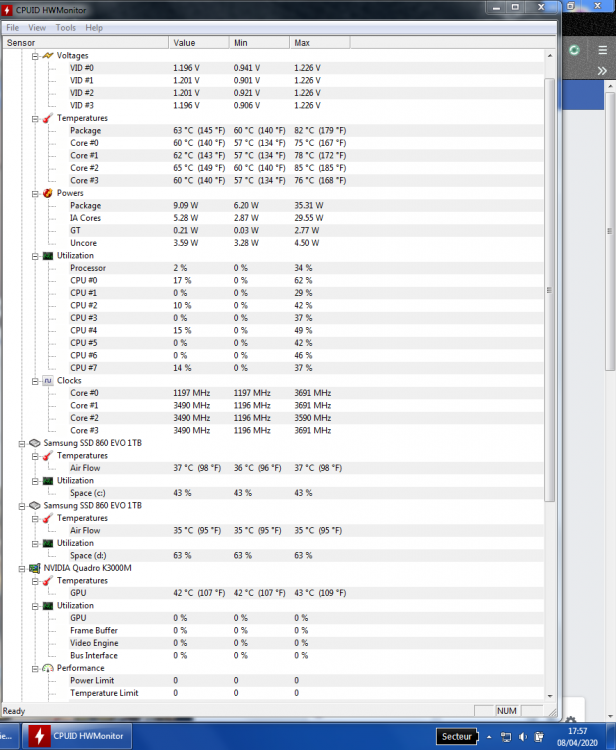Collapse the Performance group

click(35, 669)
